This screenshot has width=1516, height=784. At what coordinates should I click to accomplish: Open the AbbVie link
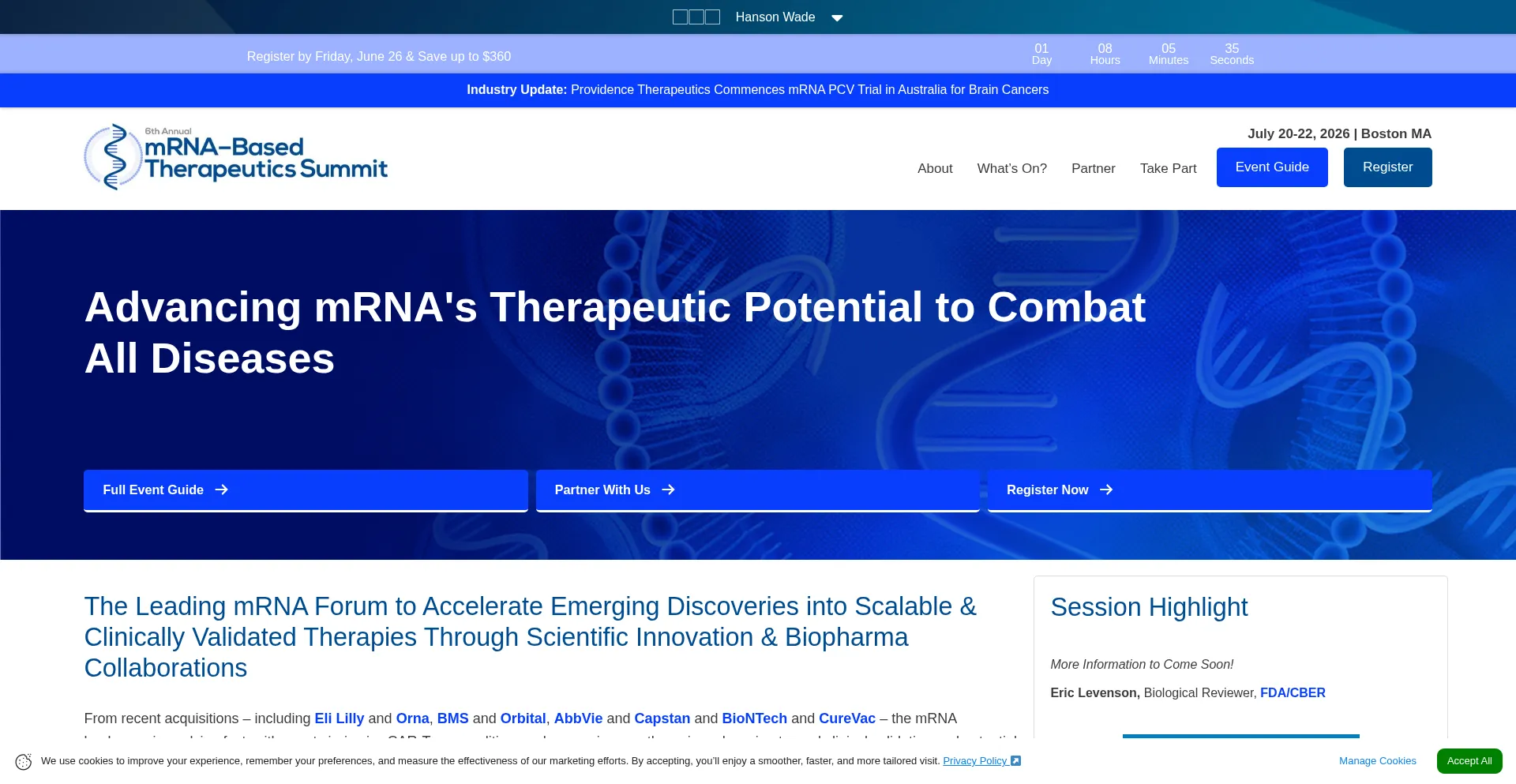pos(578,718)
